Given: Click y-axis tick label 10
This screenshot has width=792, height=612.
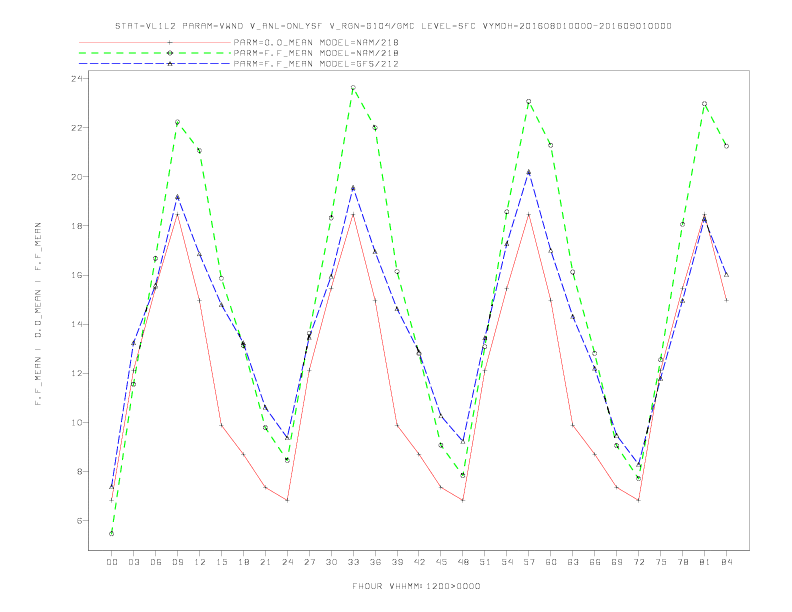Looking at the screenshot, I should (x=76, y=423).
